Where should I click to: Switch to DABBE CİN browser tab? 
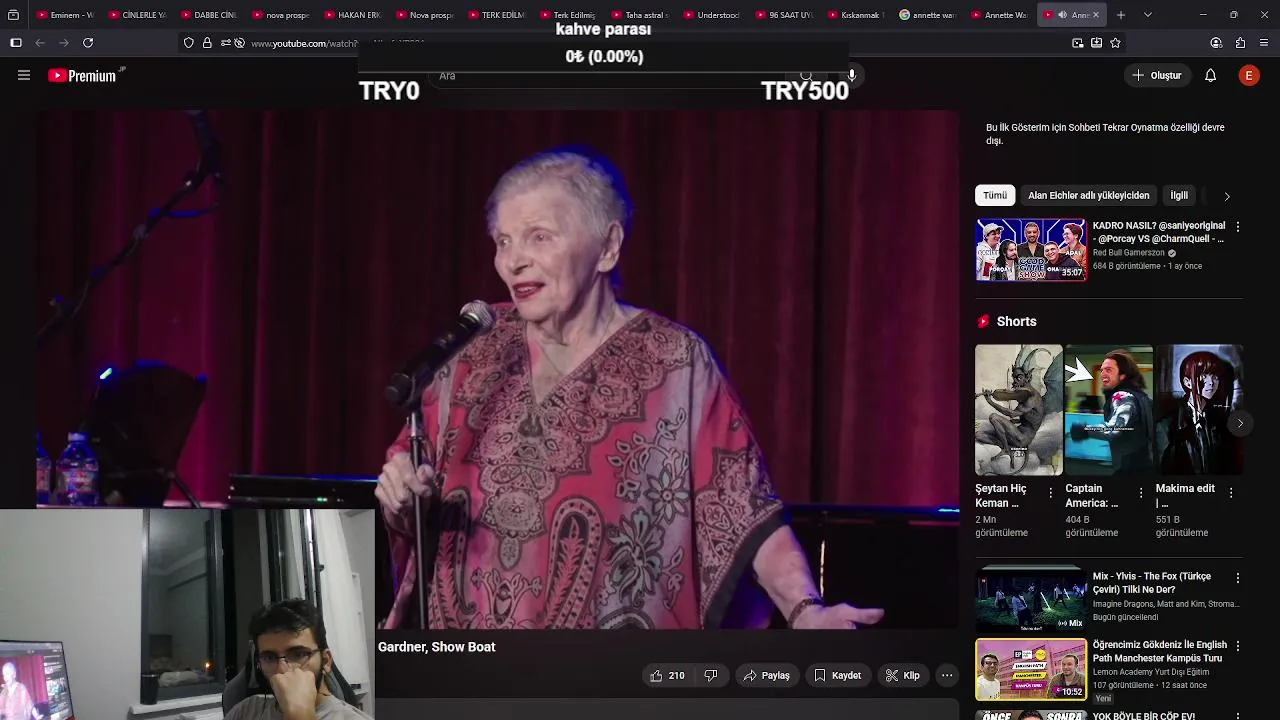tap(208, 15)
